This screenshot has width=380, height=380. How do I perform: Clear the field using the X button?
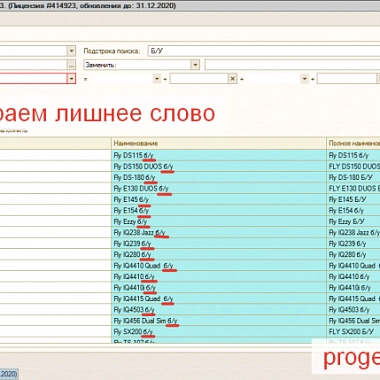(233, 79)
